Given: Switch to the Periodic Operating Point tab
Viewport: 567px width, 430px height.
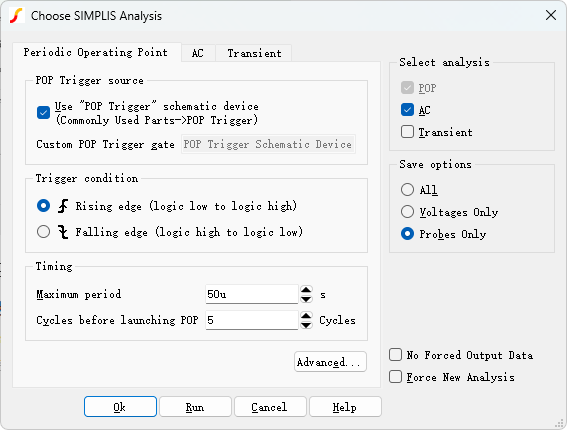Looking at the screenshot, I should tap(96, 52).
